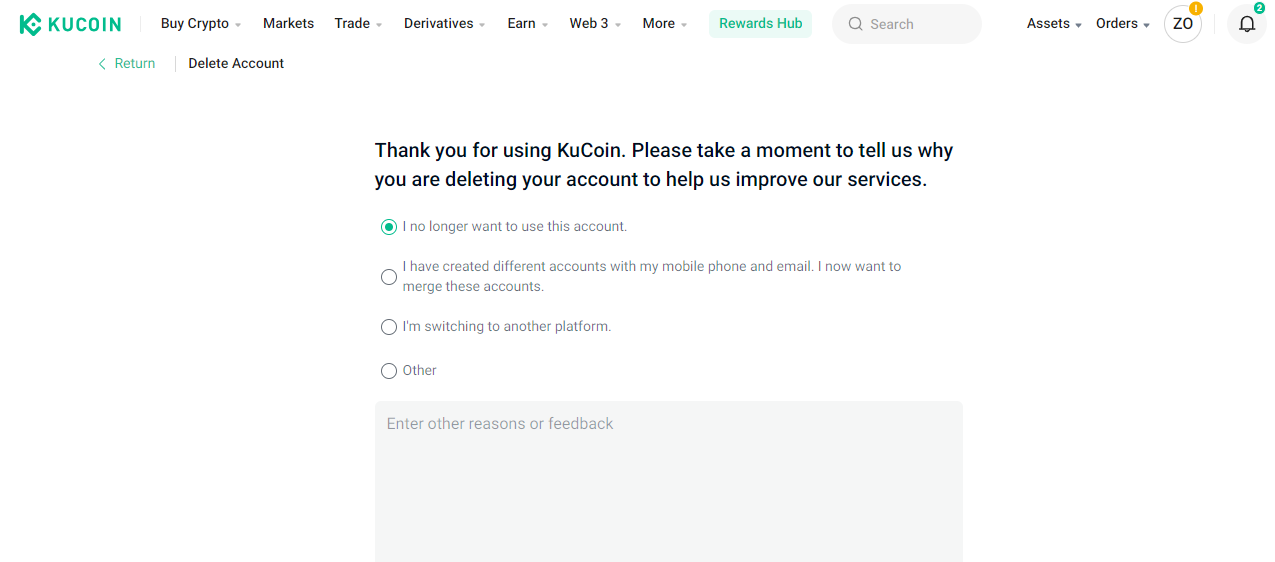Expand the Derivatives dropdown menu
The height and width of the screenshot is (562, 1275).
pyautogui.click(x=445, y=24)
